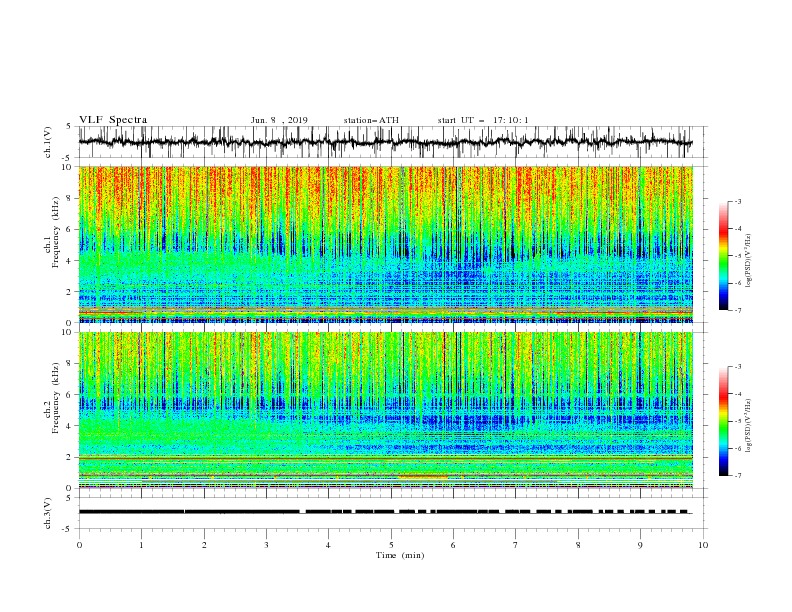Click the "-3" label on upper colorbar

738,201
